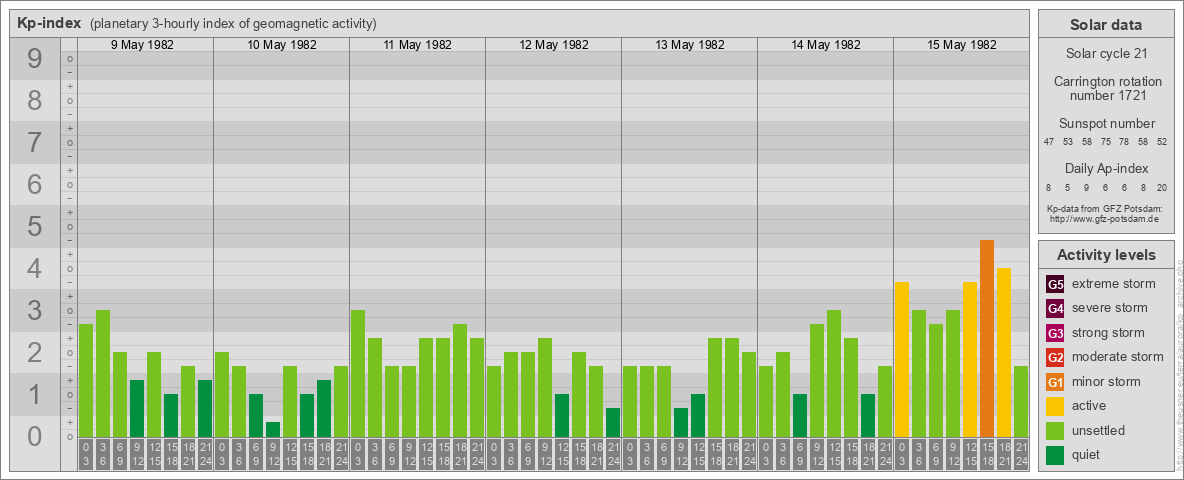Click the dark green quiet legend swatch

(1055, 454)
